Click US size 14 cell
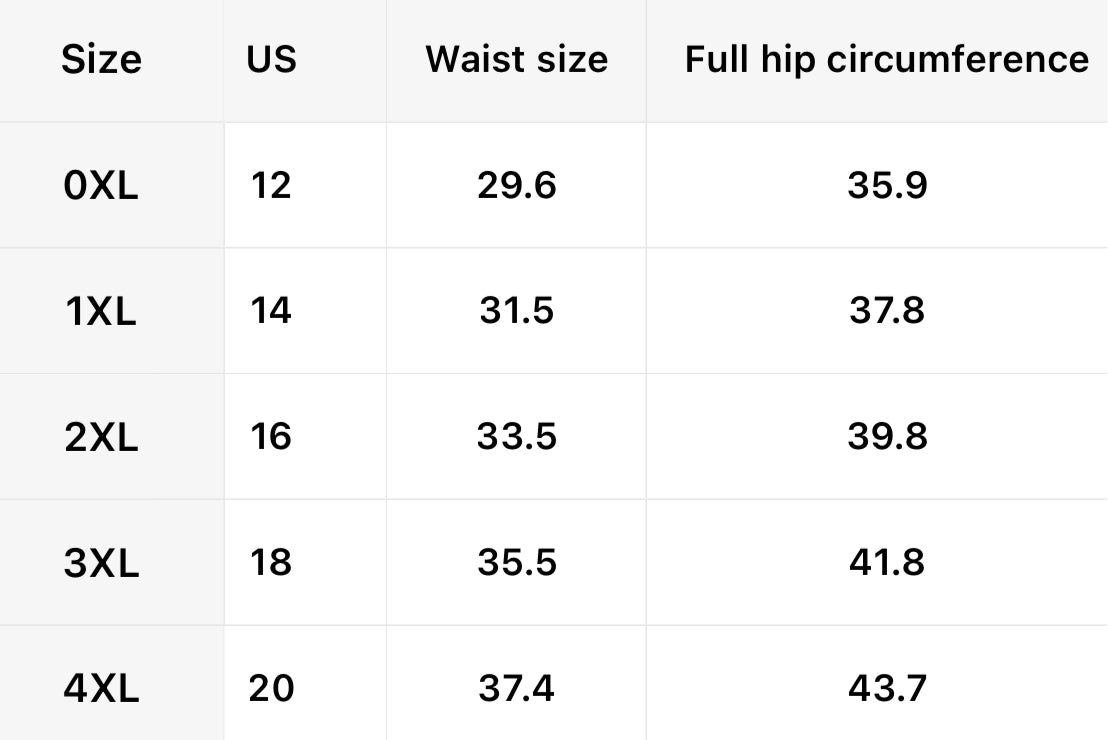 [271, 312]
